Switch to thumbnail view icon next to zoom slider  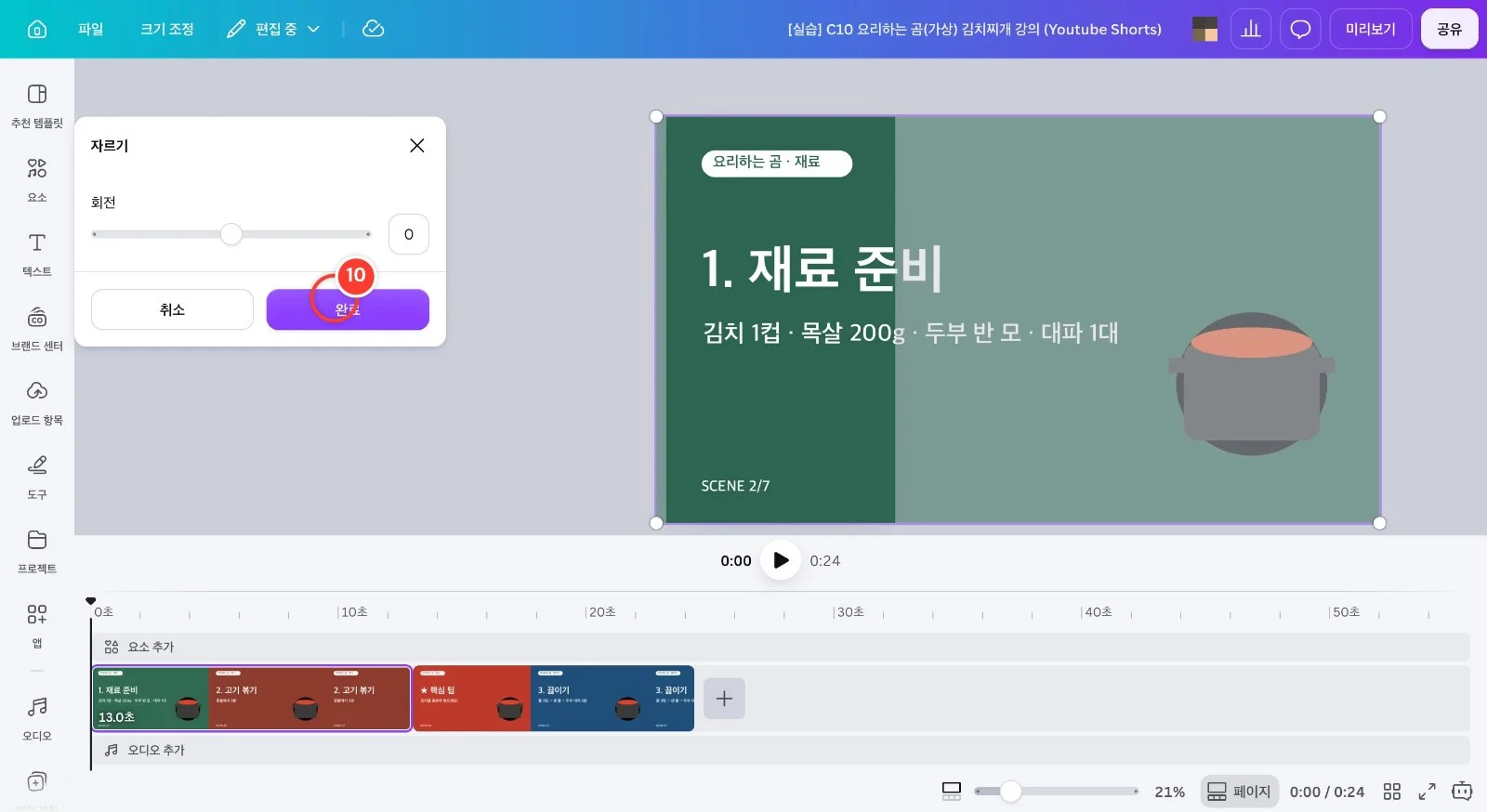(x=952, y=792)
